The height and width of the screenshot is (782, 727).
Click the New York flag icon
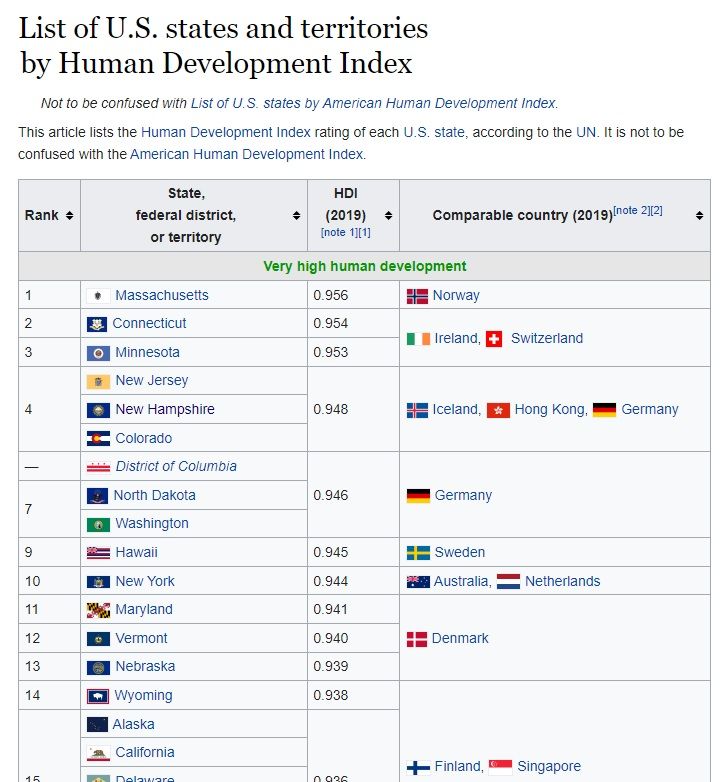pyautogui.click(x=98, y=582)
